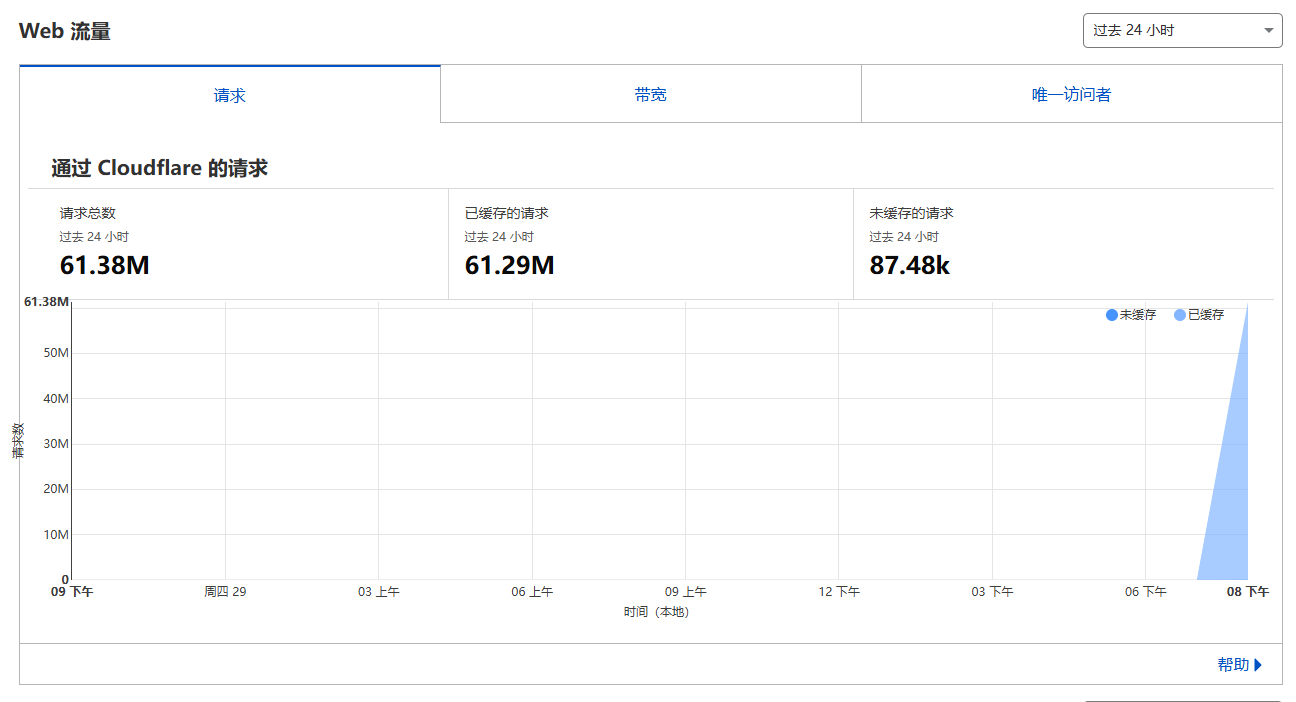Select the 已缓存的请求 61.29M stat
The width and height of the screenshot is (1296, 702).
(x=509, y=265)
